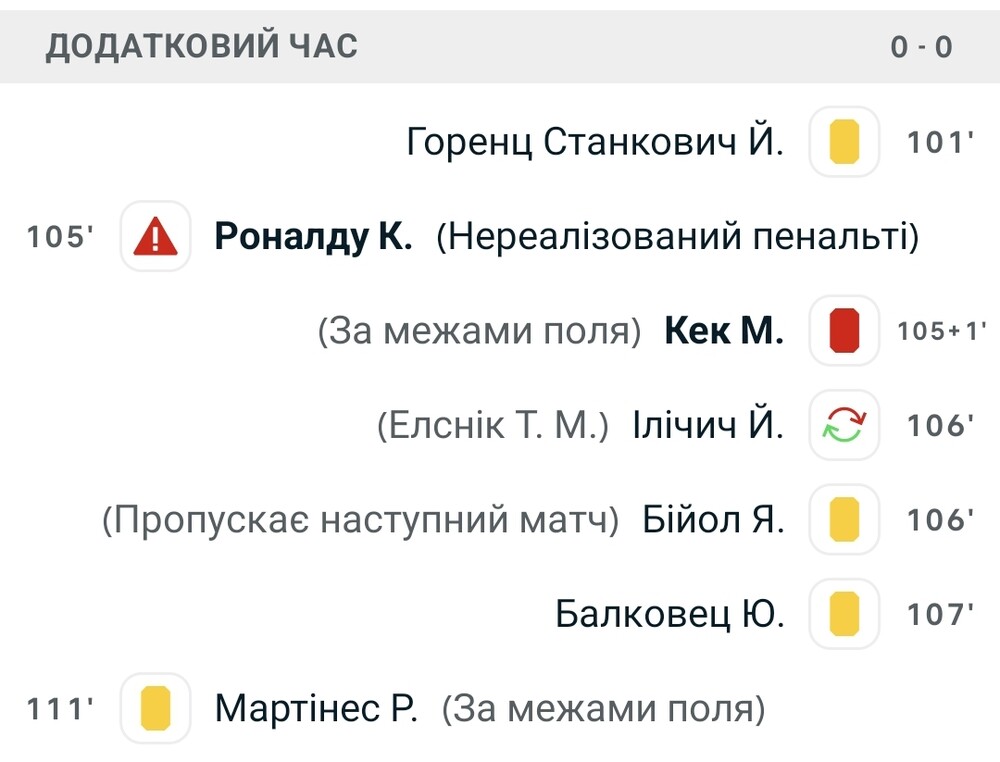Click the Нереалізований пенальті note
Viewport: 1000px width, 762px height.
(x=677, y=237)
